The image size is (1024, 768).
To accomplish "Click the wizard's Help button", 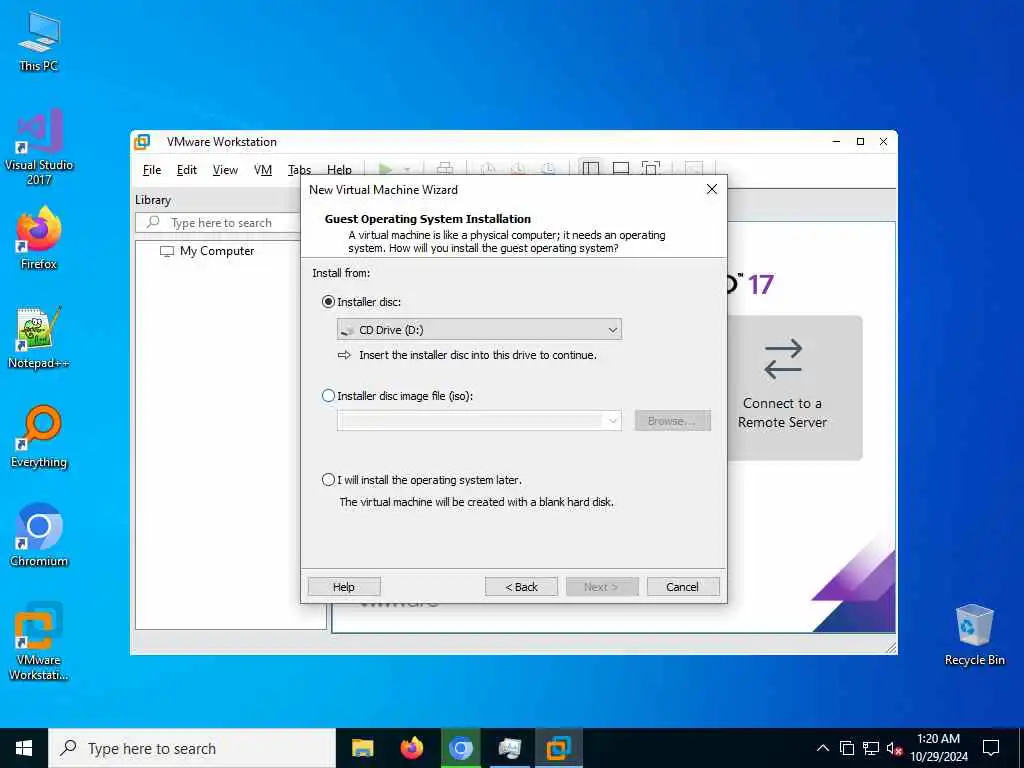I will point(344,586).
